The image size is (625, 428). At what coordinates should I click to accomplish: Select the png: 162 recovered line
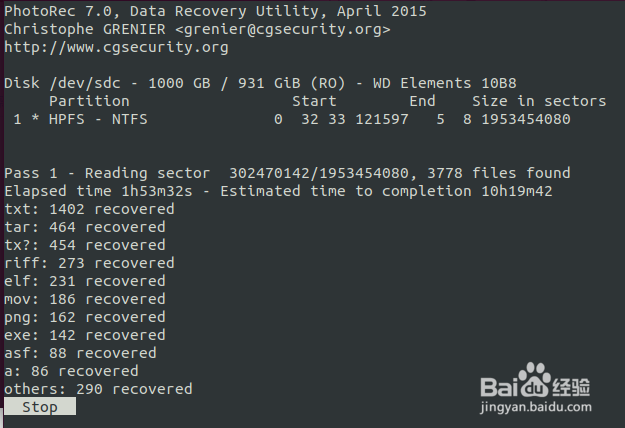85,317
